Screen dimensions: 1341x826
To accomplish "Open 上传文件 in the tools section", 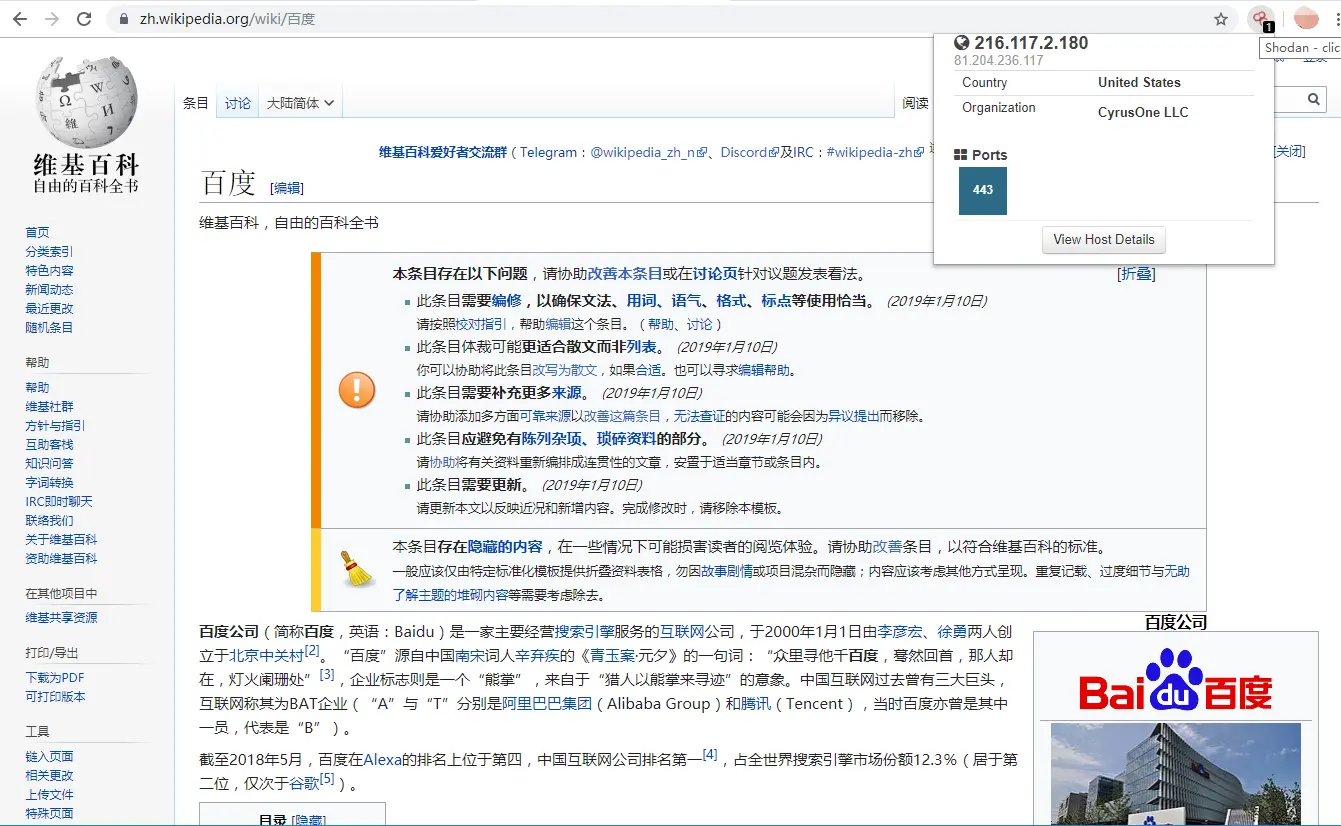I will pos(49,794).
